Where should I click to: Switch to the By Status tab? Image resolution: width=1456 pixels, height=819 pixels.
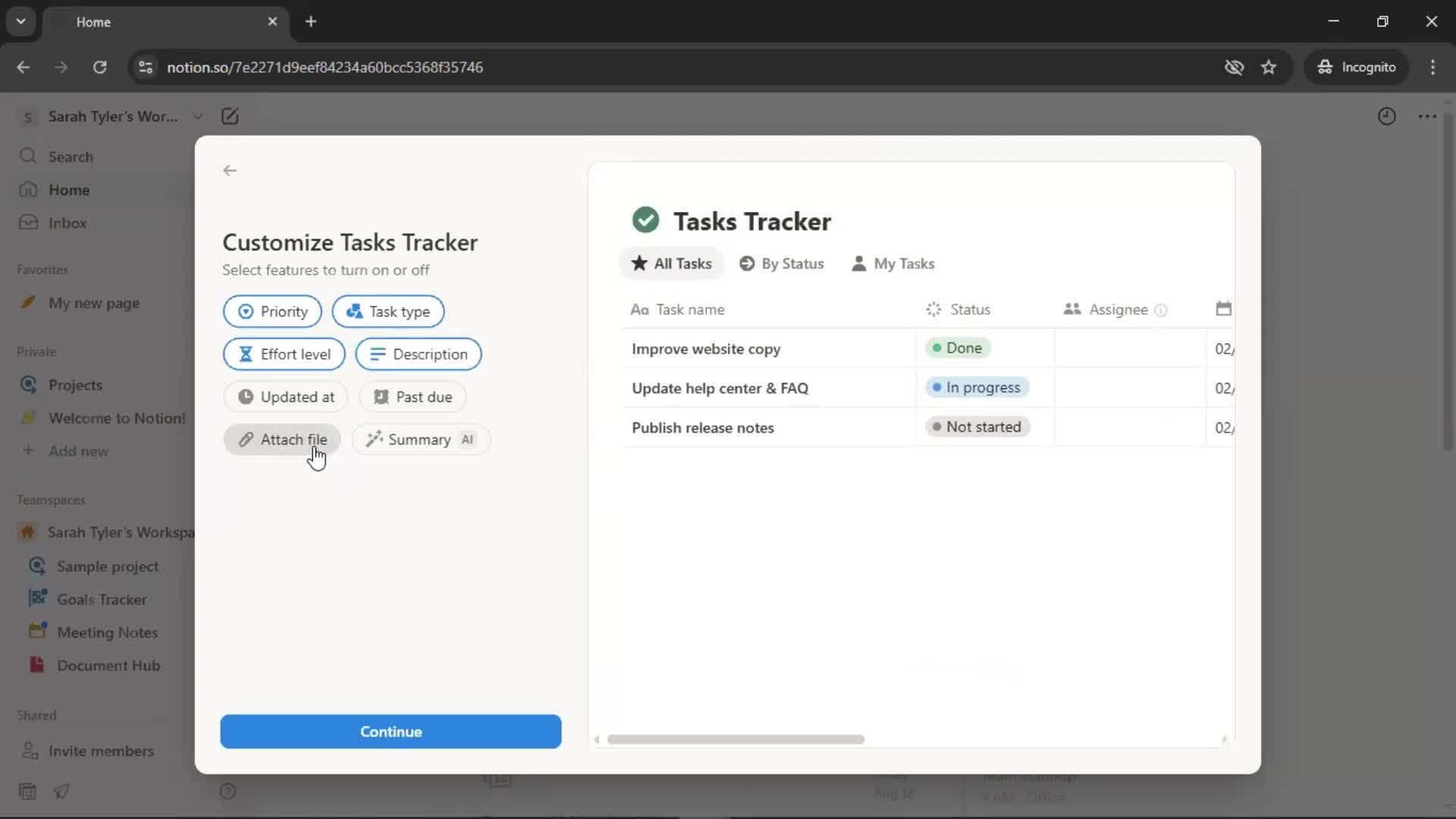tap(781, 264)
